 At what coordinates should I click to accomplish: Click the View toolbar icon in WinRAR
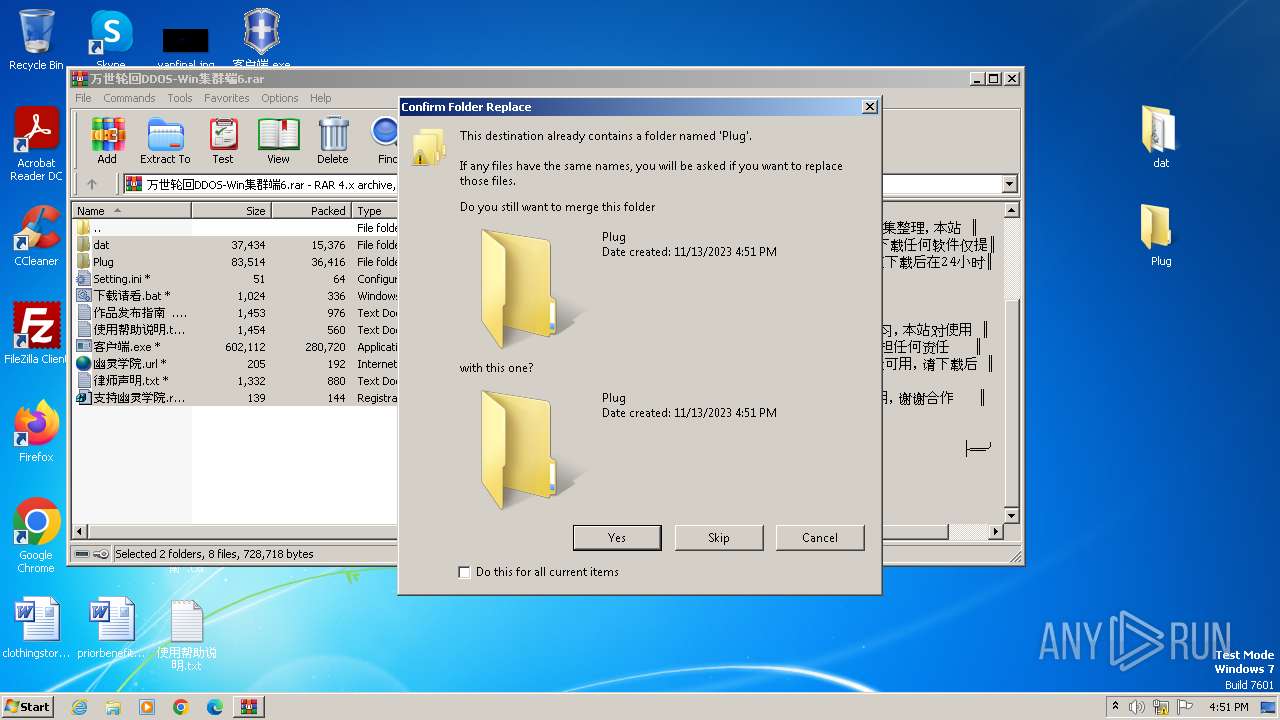278,141
